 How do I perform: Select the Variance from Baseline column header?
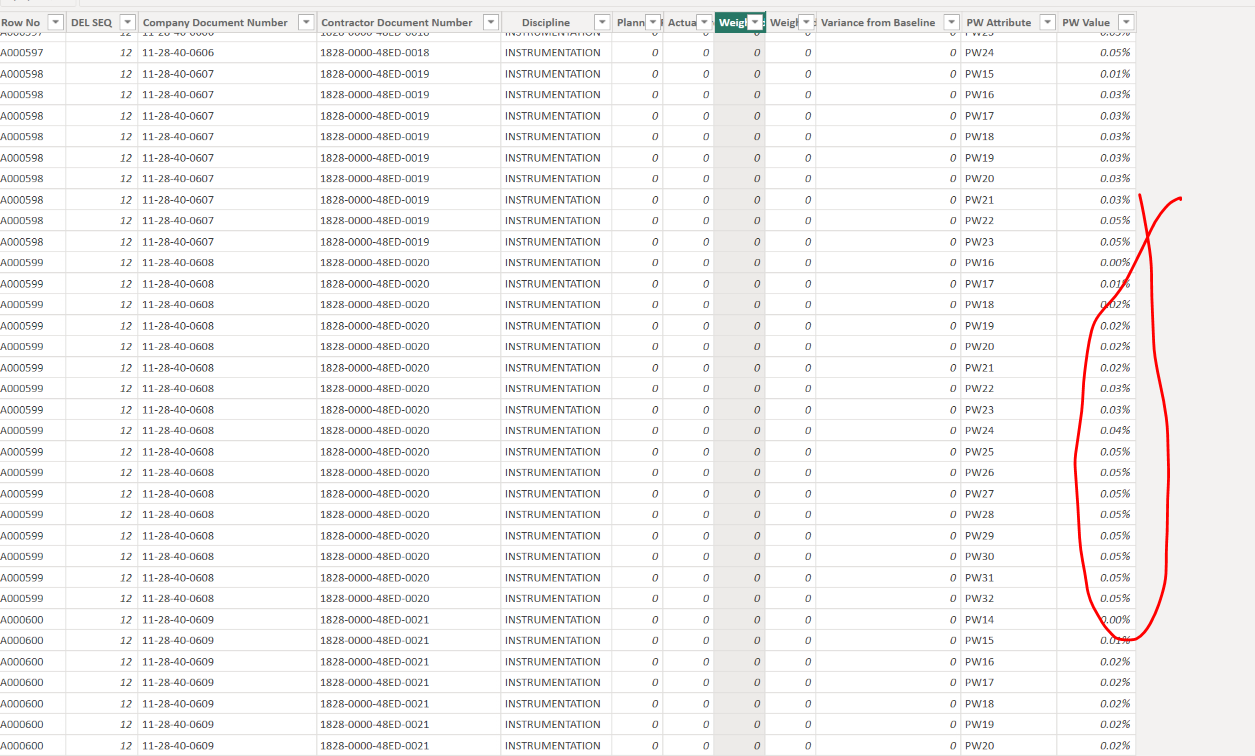(878, 22)
